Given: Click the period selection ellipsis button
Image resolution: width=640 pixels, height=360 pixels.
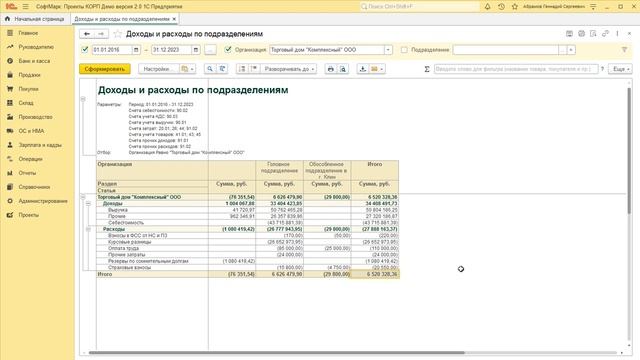Looking at the screenshot, I should click(x=210, y=50).
